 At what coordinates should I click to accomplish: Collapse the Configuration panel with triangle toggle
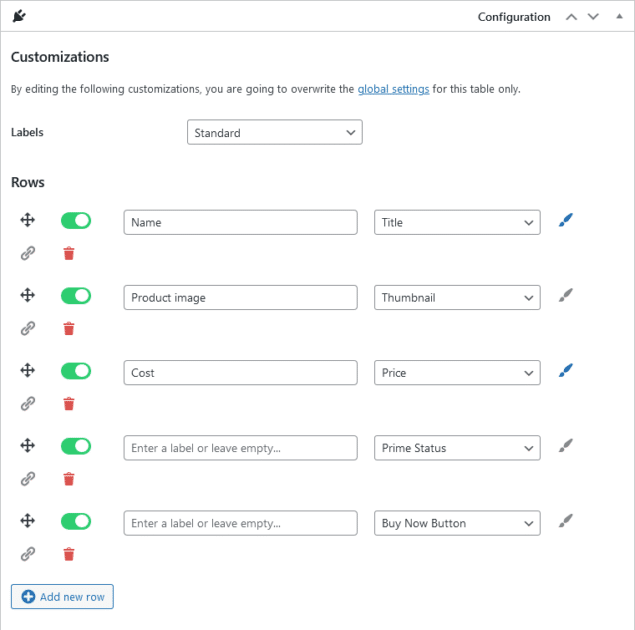coord(616,17)
